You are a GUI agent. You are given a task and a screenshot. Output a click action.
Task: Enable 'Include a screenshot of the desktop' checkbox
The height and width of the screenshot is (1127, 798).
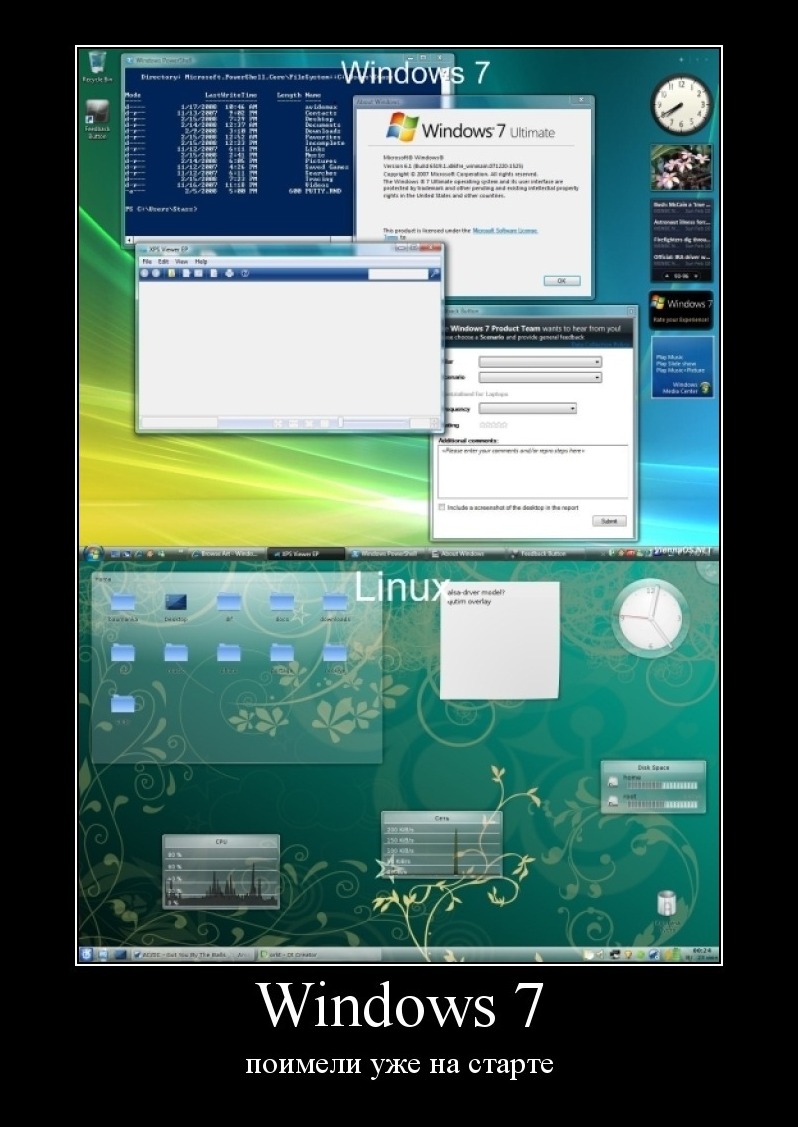pos(442,507)
